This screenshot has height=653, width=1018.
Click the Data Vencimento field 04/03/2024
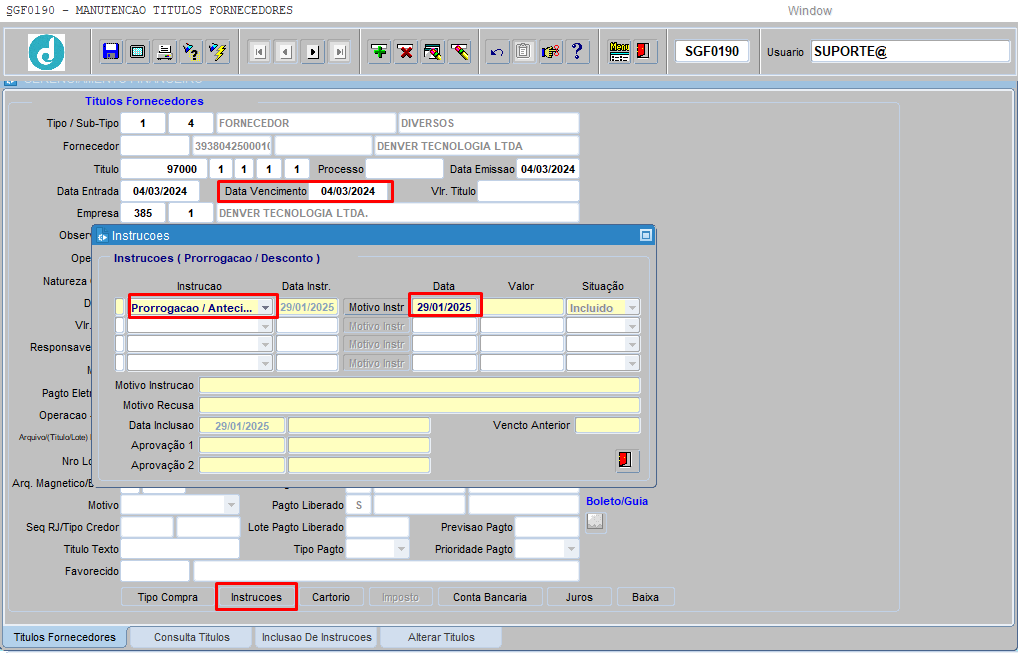pos(349,191)
